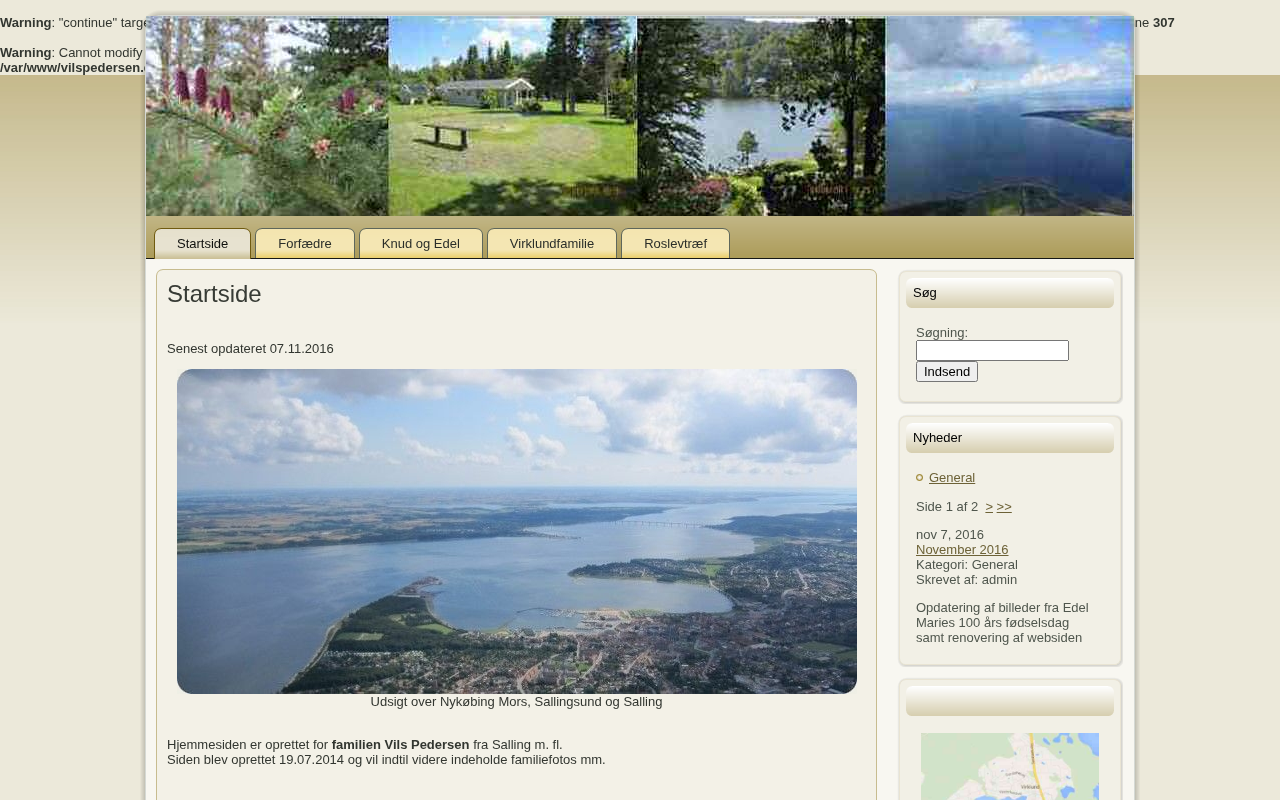Switch to the Roslevtræf tab
This screenshot has height=800, width=1280.
click(675, 244)
